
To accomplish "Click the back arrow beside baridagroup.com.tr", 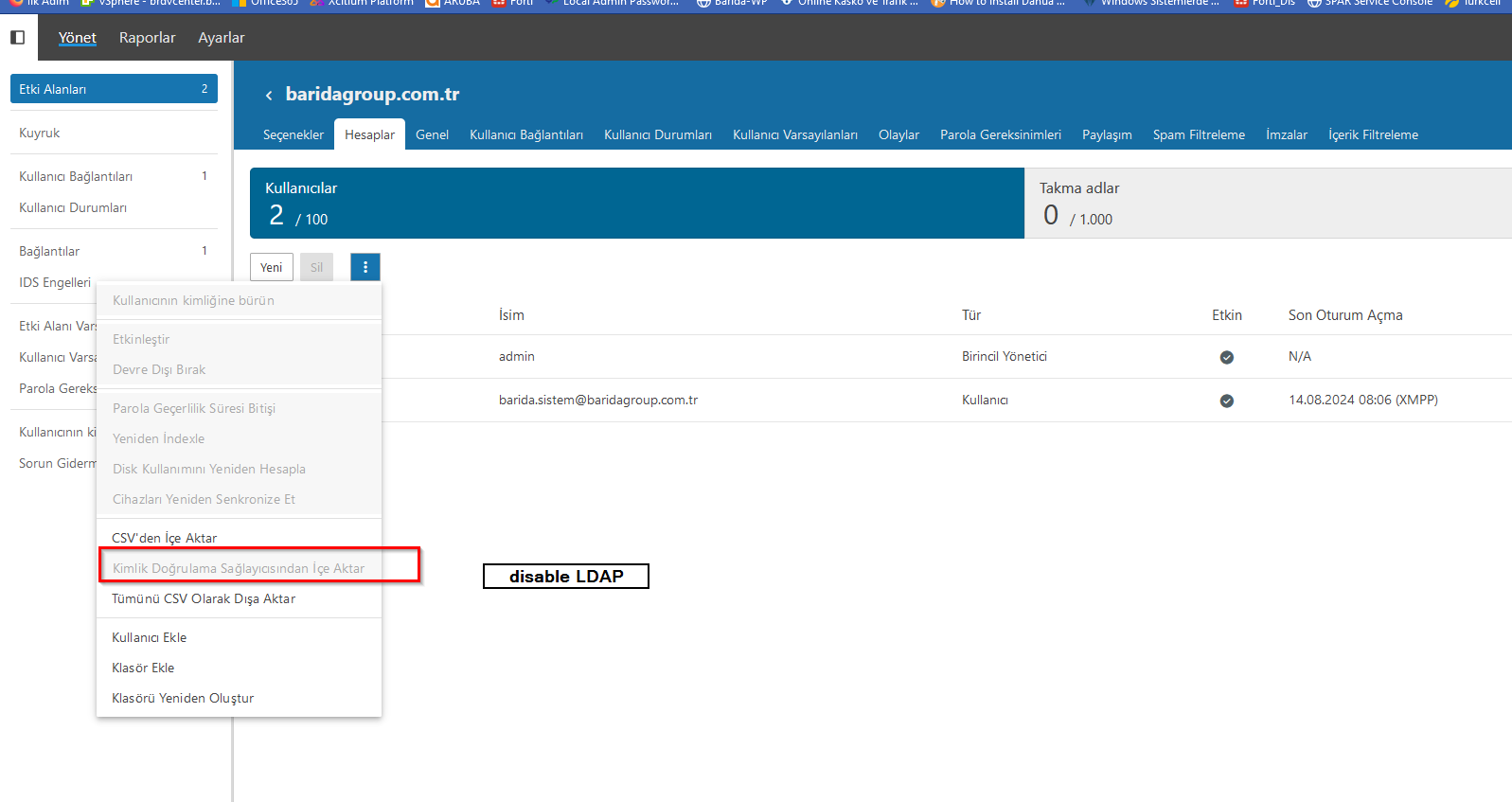I will 269,95.
